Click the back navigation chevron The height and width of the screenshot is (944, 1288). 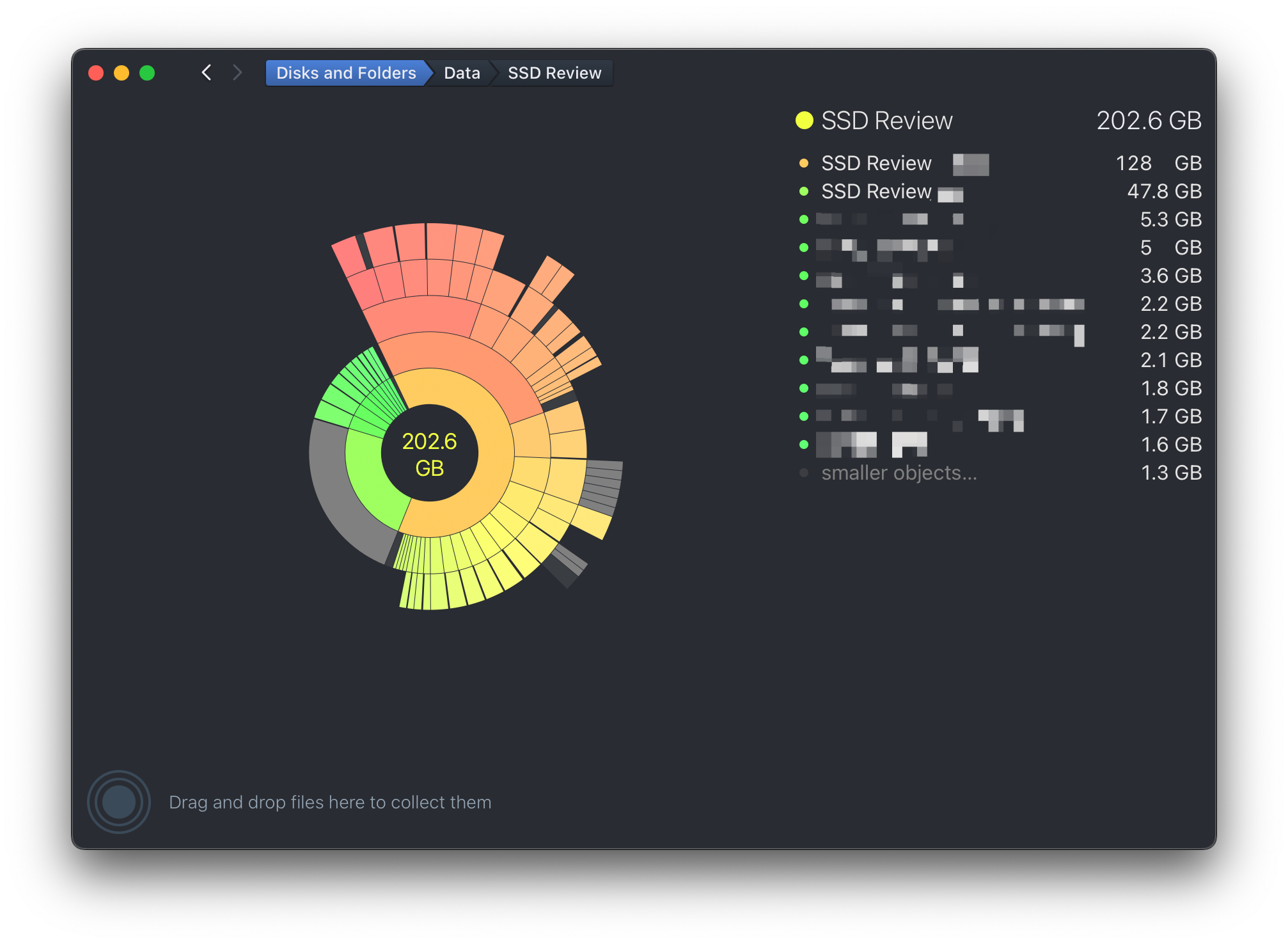pyautogui.click(x=206, y=73)
